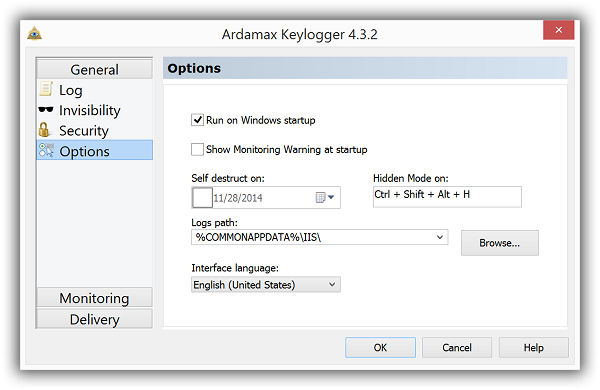
Task: Click the 'Self destruct on:' label
Action: coord(228,178)
